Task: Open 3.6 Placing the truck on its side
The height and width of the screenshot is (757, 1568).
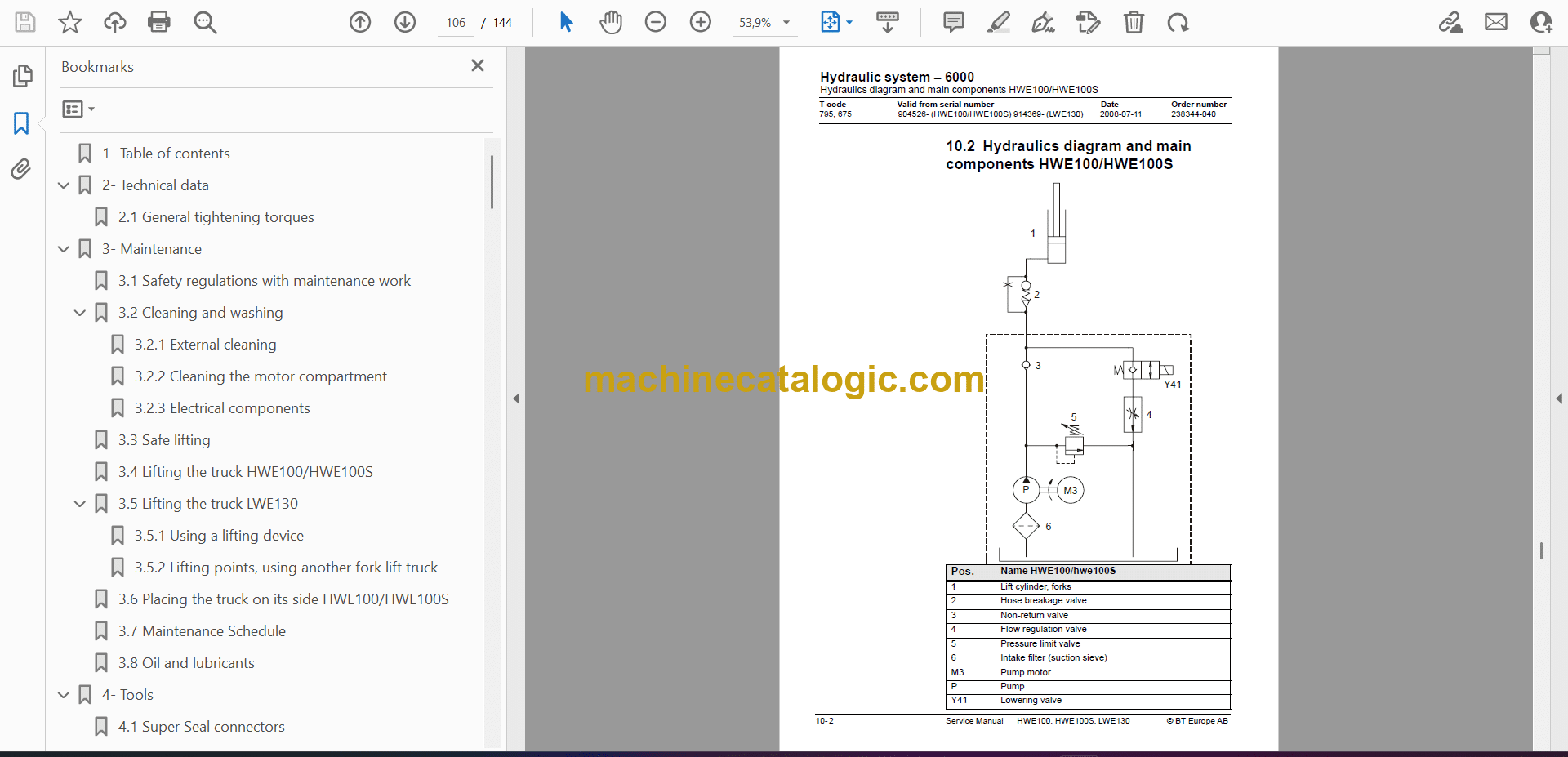Action: [x=283, y=599]
